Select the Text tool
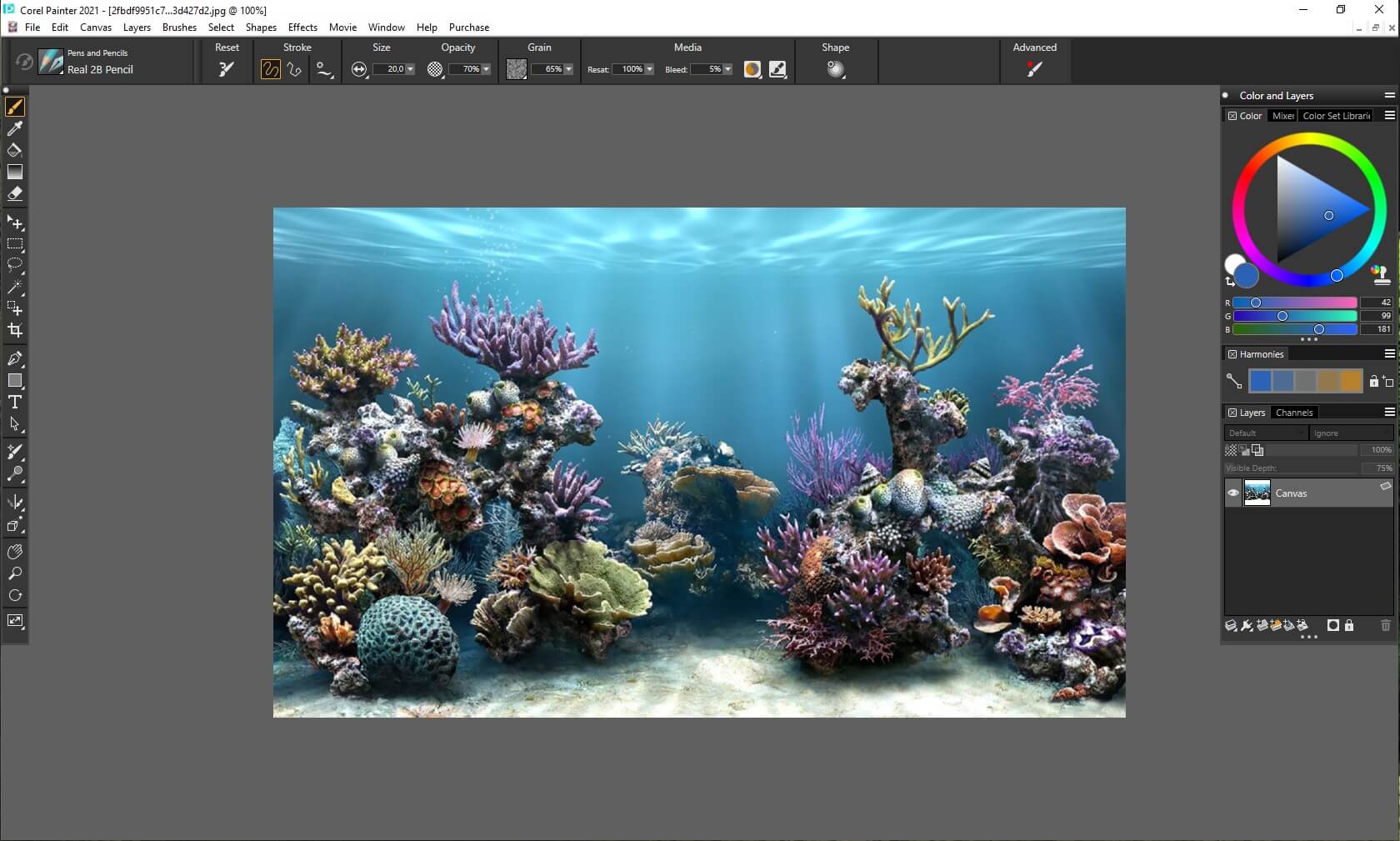Image resolution: width=1400 pixels, height=841 pixels. point(15,402)
